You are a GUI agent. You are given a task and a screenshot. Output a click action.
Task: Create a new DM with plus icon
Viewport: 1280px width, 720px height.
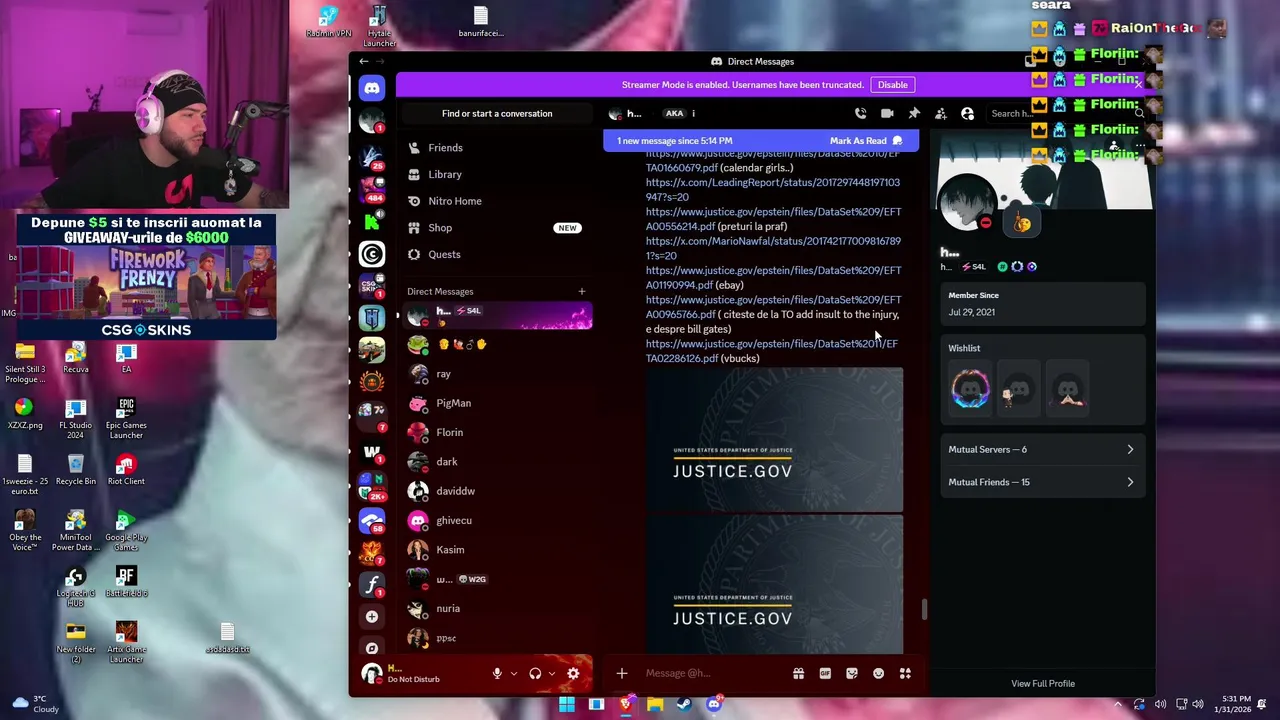coord(581,291)
